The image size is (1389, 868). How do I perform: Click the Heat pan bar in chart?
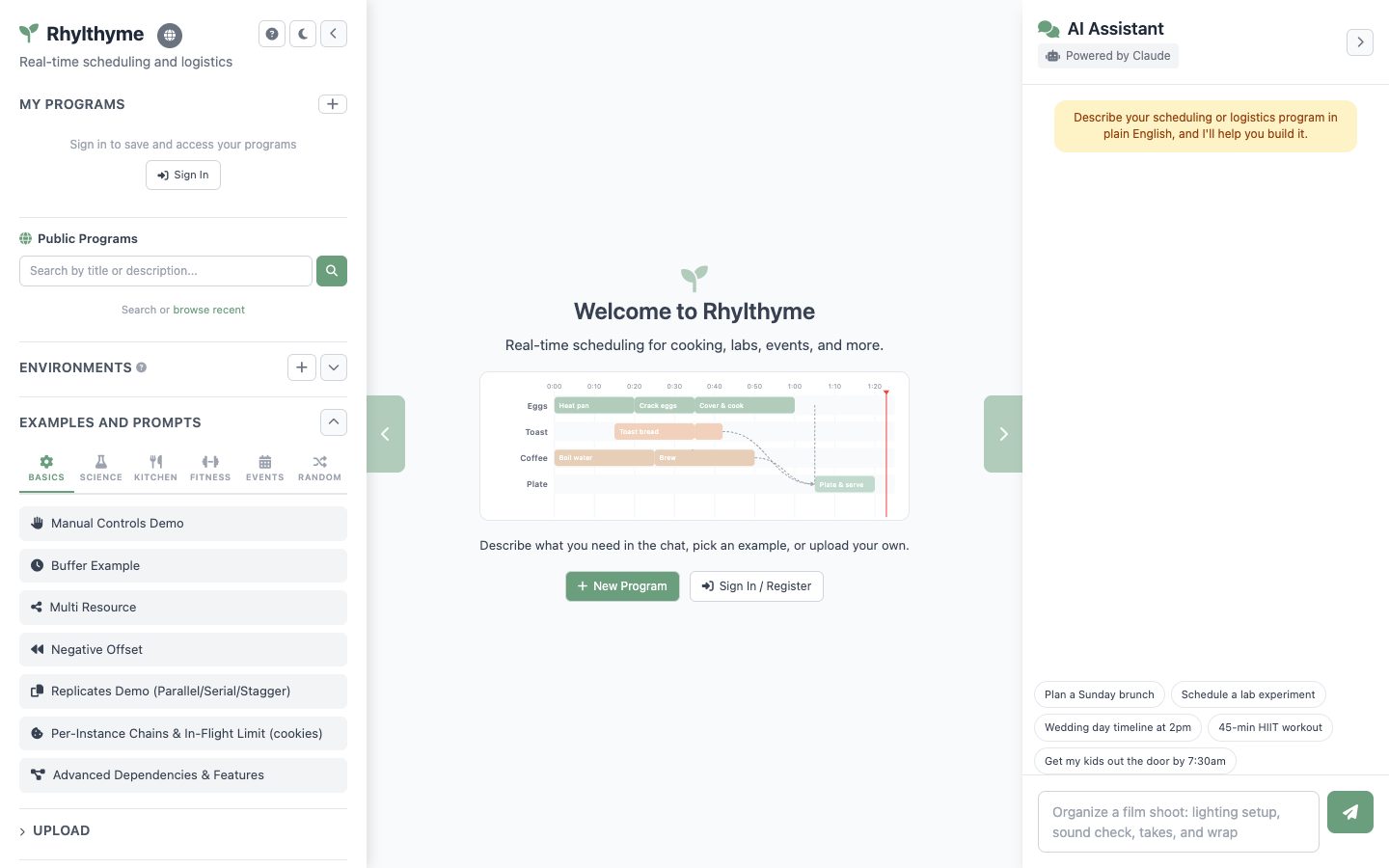click(x=594, y=405)
